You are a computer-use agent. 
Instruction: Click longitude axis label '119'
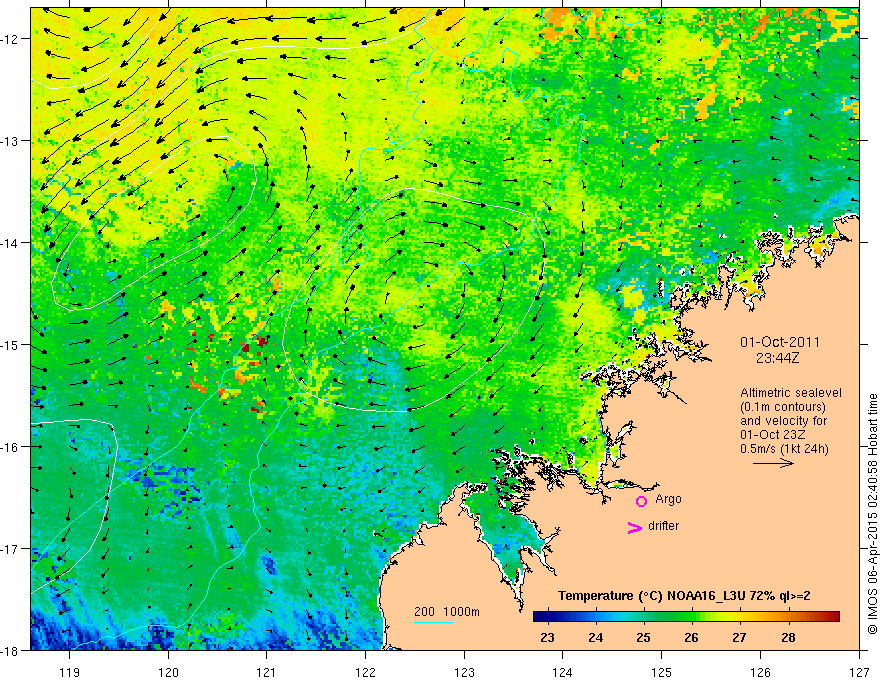[x=70, y=672]
